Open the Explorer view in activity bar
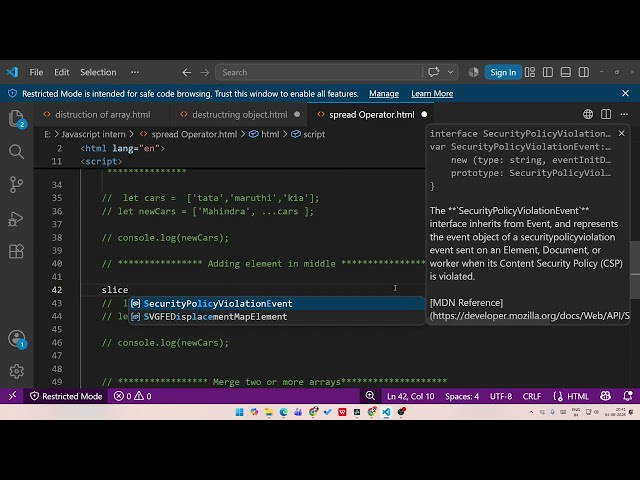 [16, 119]
